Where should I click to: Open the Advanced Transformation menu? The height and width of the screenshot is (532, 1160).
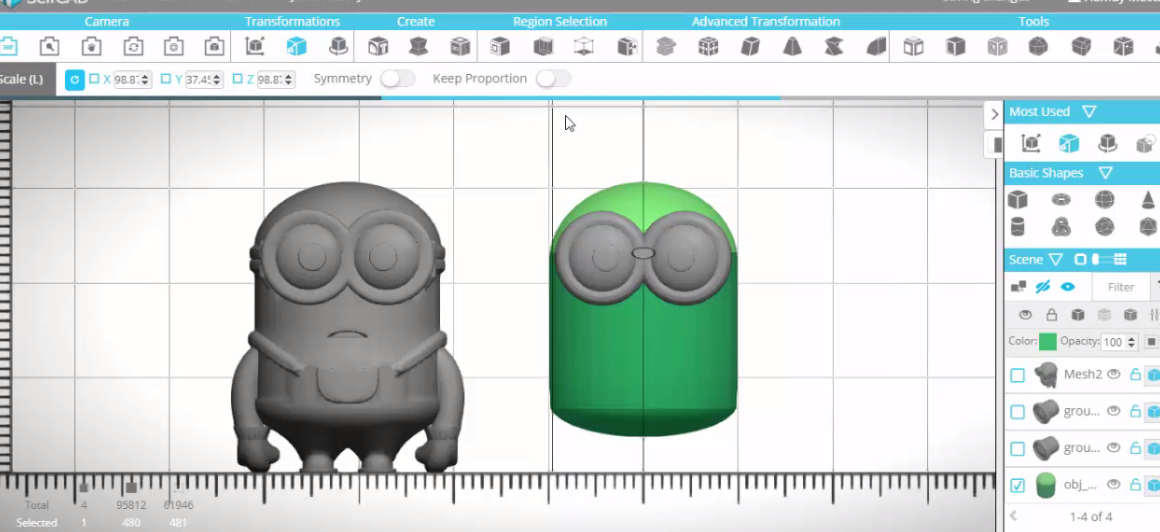point(766,21)
